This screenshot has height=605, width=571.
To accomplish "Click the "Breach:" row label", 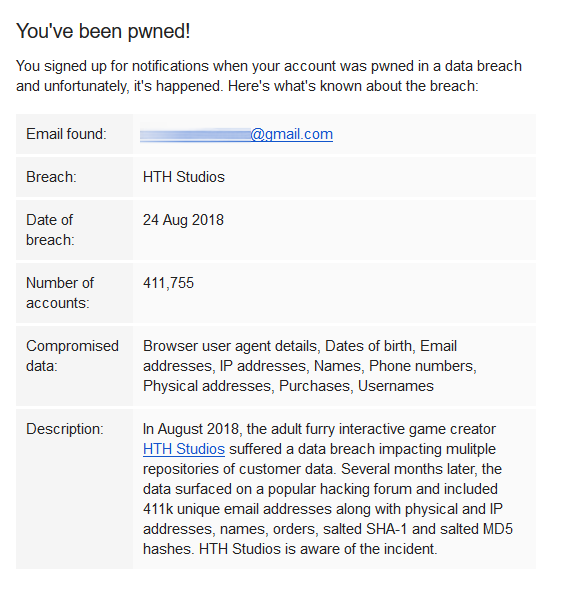I will tap(51, 177).
